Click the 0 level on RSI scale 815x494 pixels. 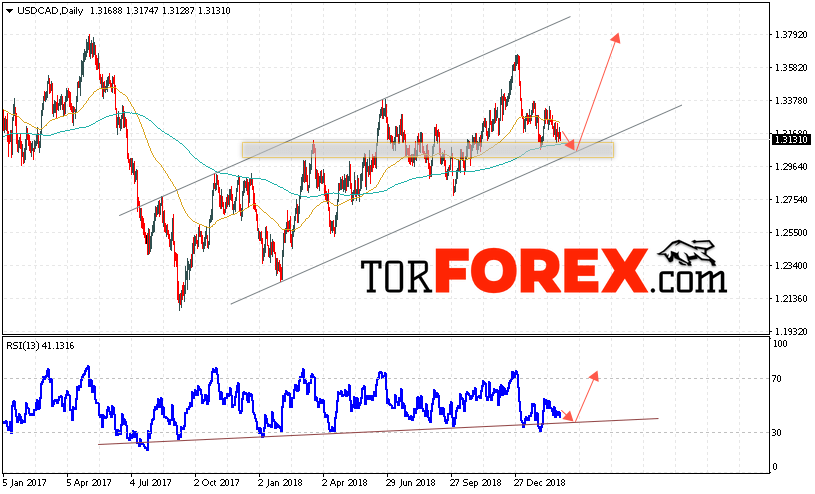pos(775,466)
